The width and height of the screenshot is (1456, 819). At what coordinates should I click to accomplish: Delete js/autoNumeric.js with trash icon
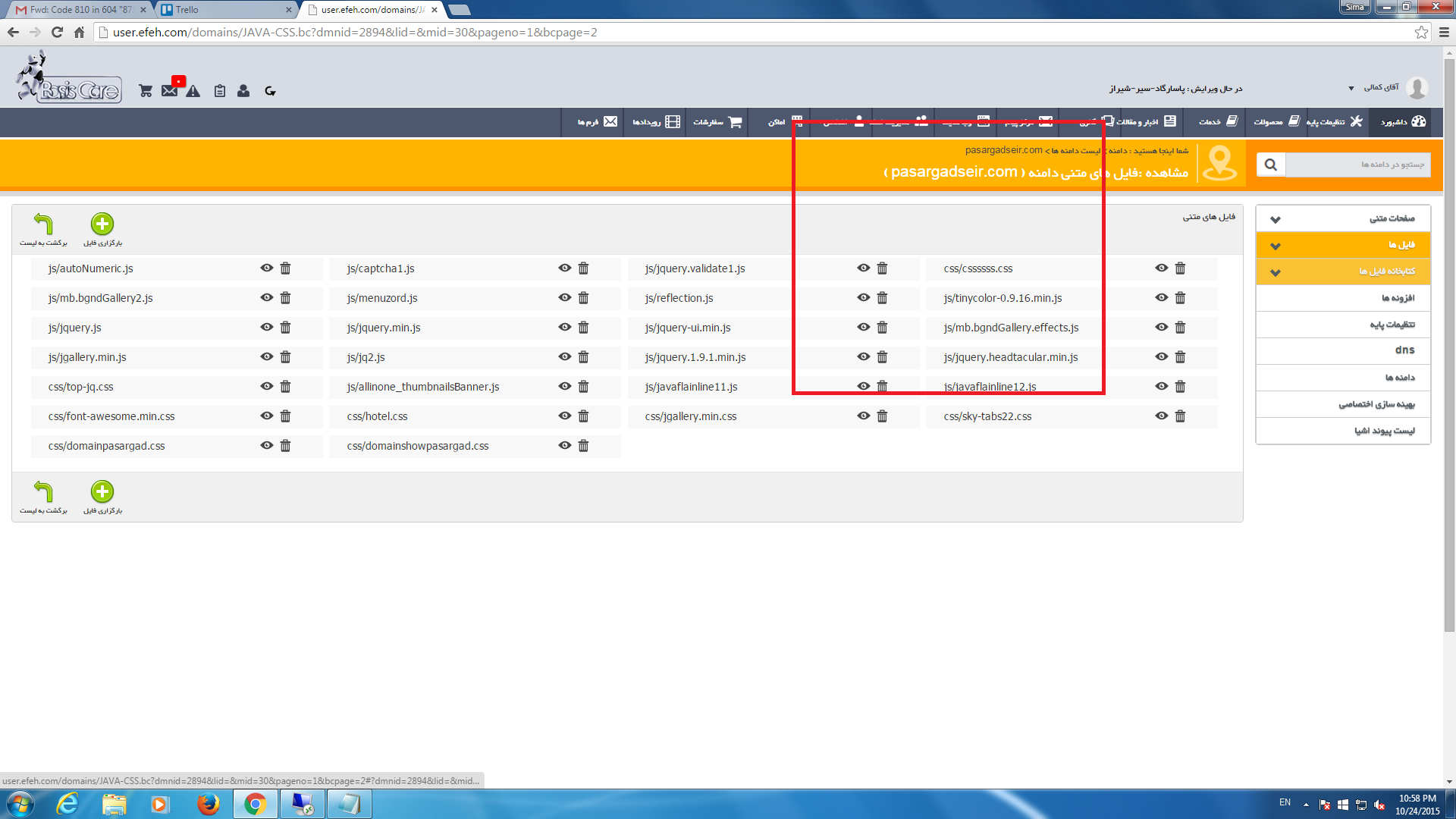pos(285,268)
